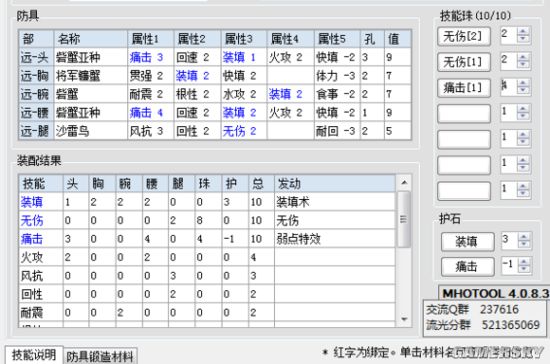Click the 发动 column header
This screenshot has height=364, width=550.
tap(335, 183)
